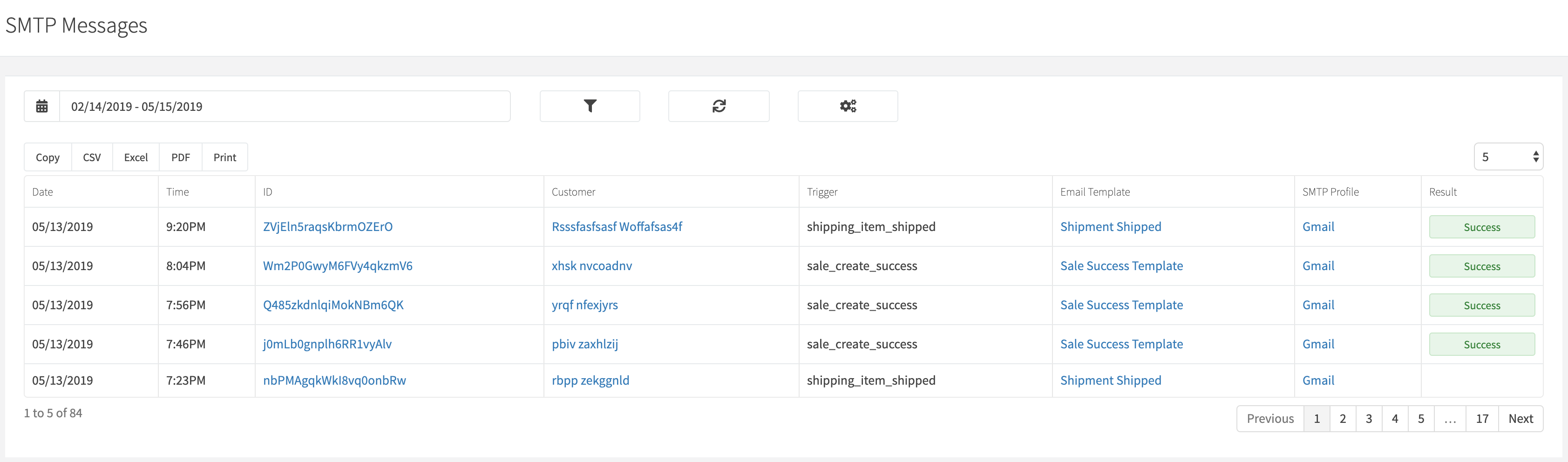The image size is (1568, 462).
Task: Click the filter funnel icon button
Action: click(x=589, y=107)
